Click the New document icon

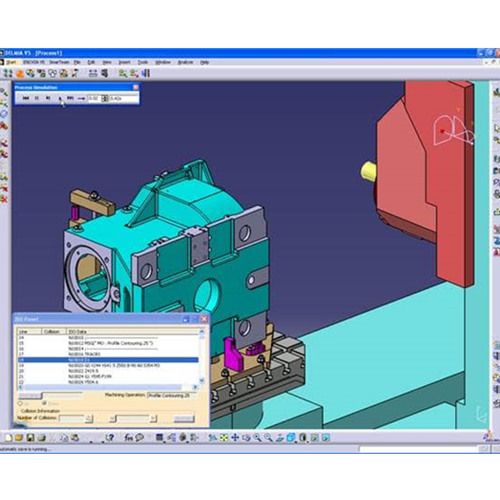[x=8, y=438]
